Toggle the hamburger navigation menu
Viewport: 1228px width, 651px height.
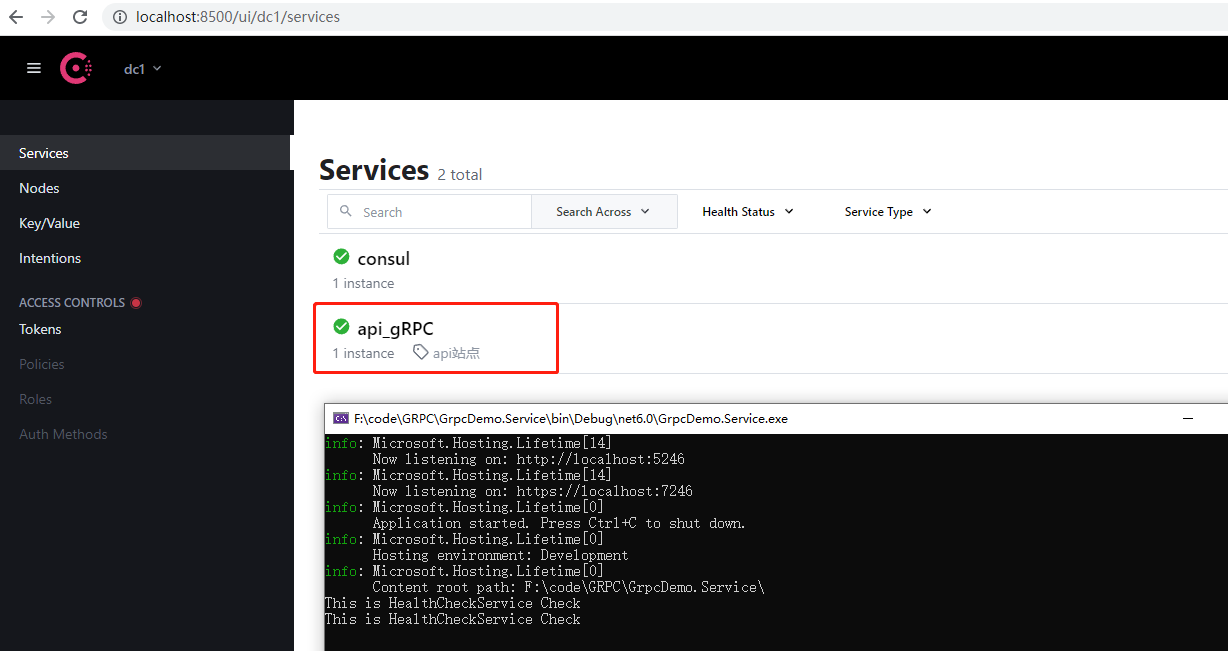[34, 68]
